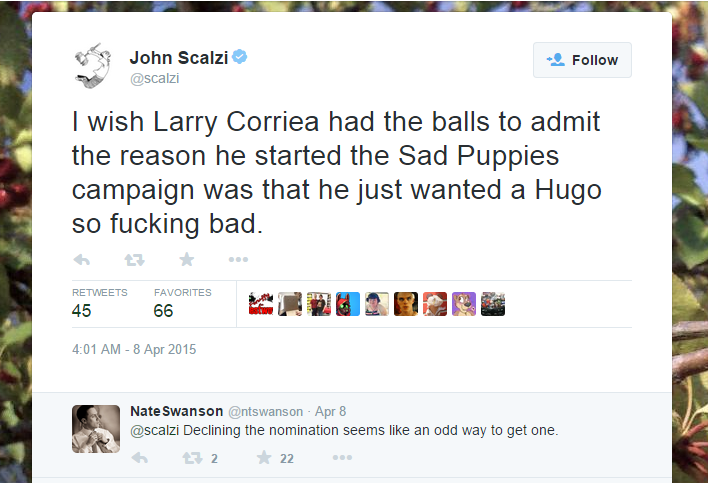
Task: Click reply arrow on Nate Swanson's tweet
Action: (140, 458)
